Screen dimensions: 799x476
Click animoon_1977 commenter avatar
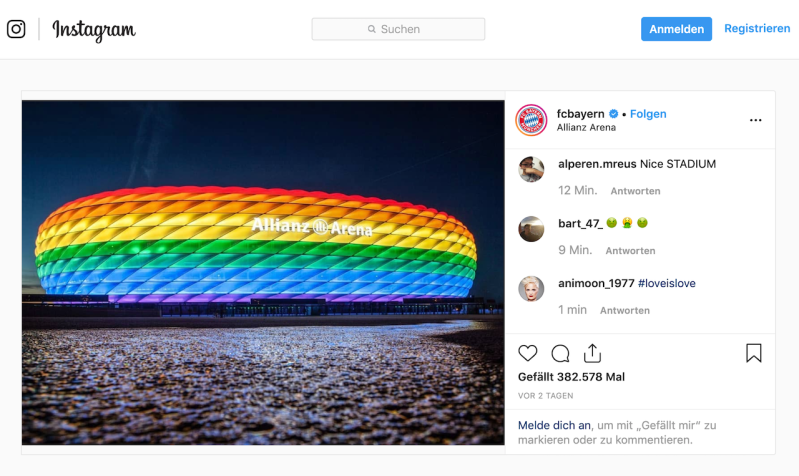tap(531, 289)
